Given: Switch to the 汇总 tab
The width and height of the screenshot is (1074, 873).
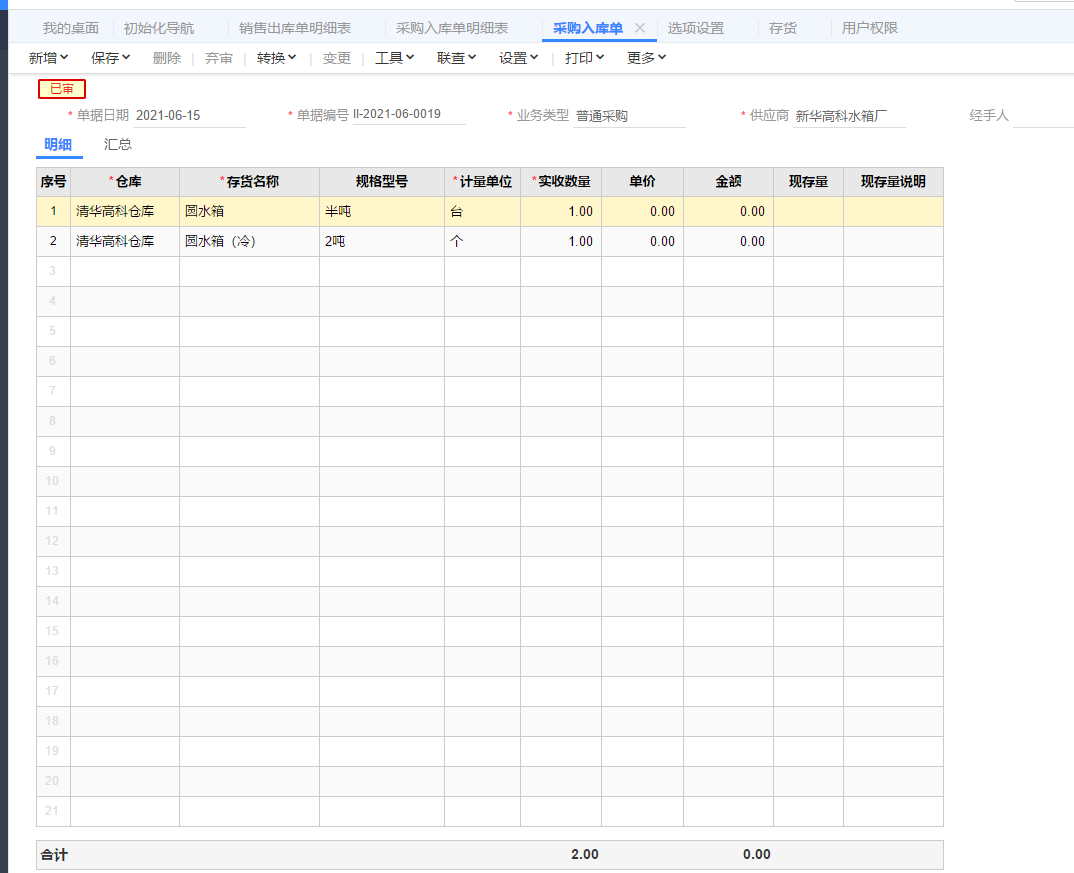Looking at the screenshot, I should tap(118, 144).
